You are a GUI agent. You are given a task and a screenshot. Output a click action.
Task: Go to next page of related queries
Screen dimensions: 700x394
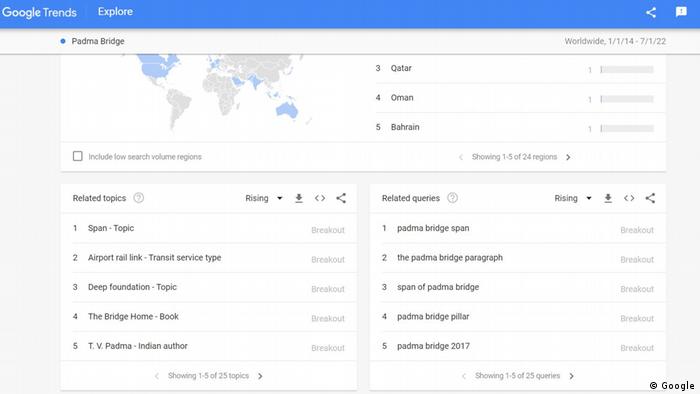point(571,376)
